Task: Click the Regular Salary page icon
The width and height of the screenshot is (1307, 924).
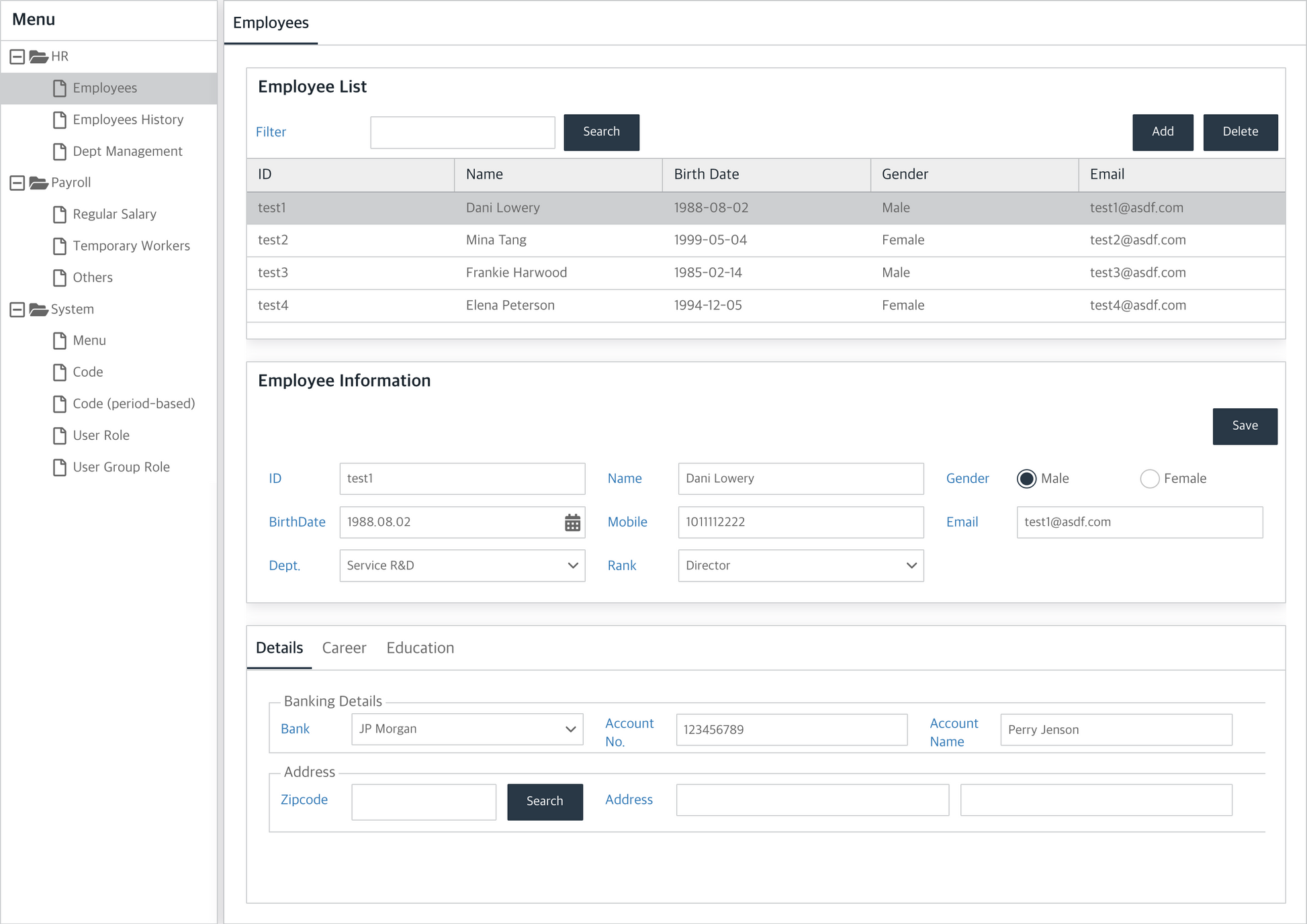Action: tap(60, 214)
